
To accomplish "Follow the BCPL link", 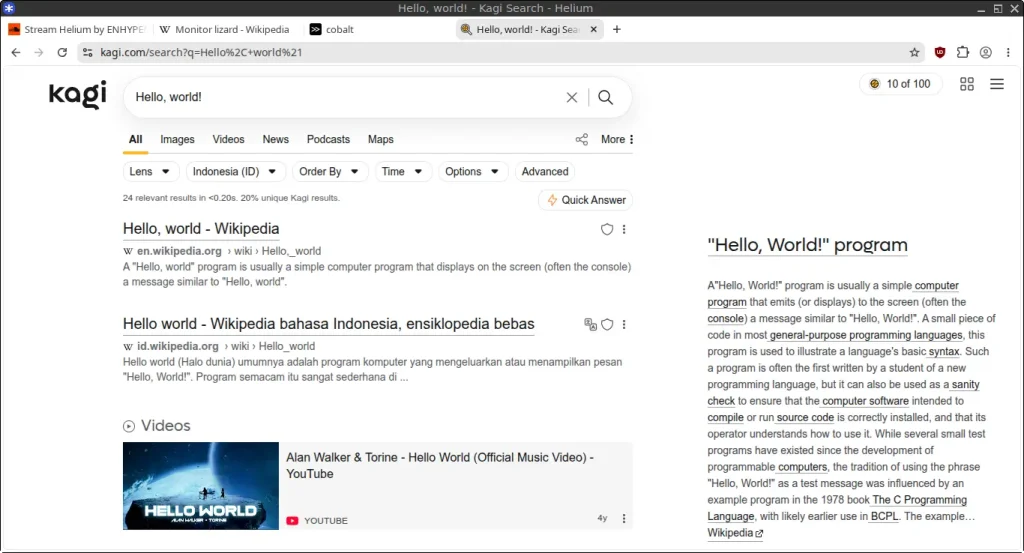I will [x=884, y=516].
